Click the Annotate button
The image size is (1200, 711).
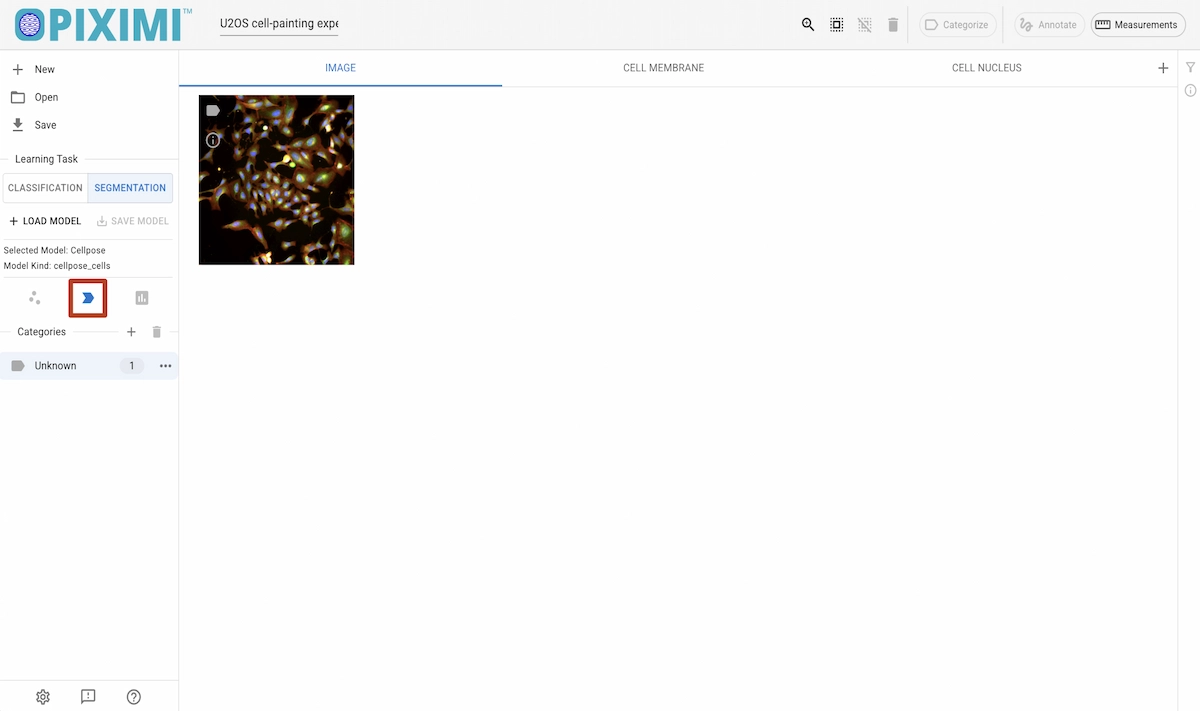pos(1049,25)
